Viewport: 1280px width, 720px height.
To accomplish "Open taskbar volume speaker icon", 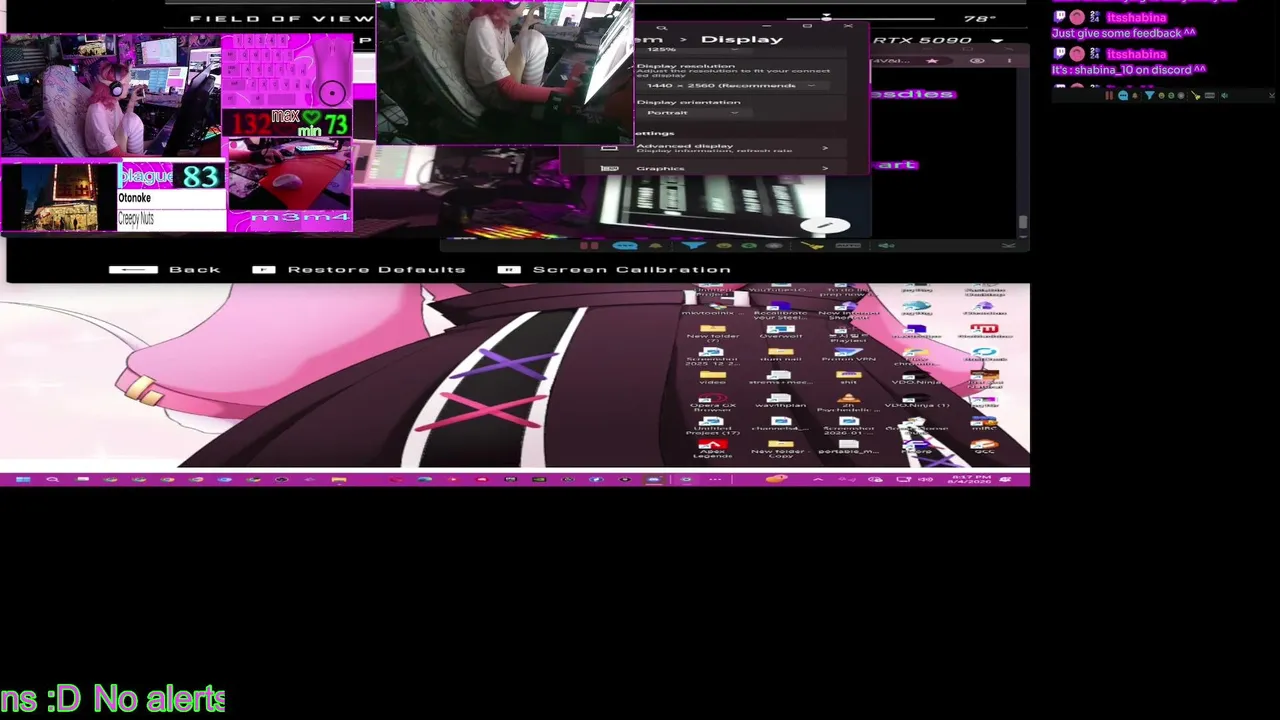I will pyautogui.click(x=926, y=480).
